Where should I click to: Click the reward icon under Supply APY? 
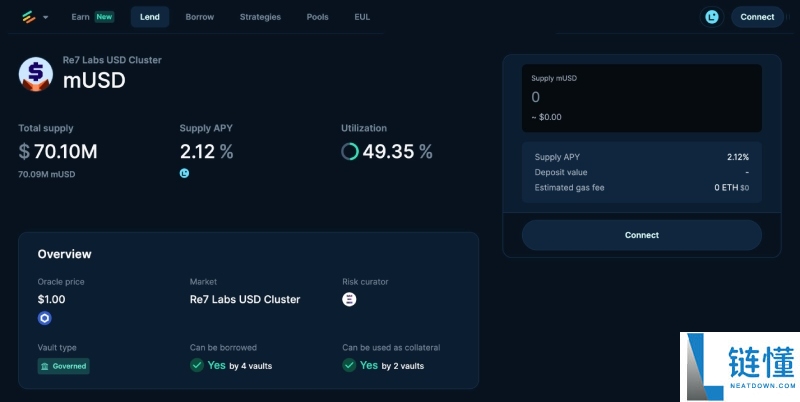(184, 173)
